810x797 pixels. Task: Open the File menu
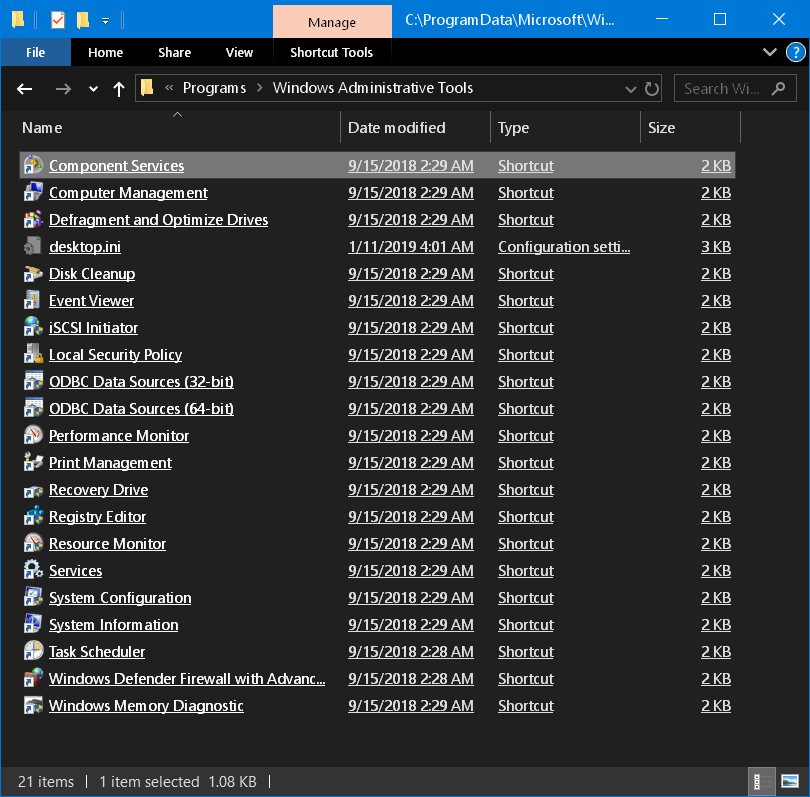pos(36,52)
